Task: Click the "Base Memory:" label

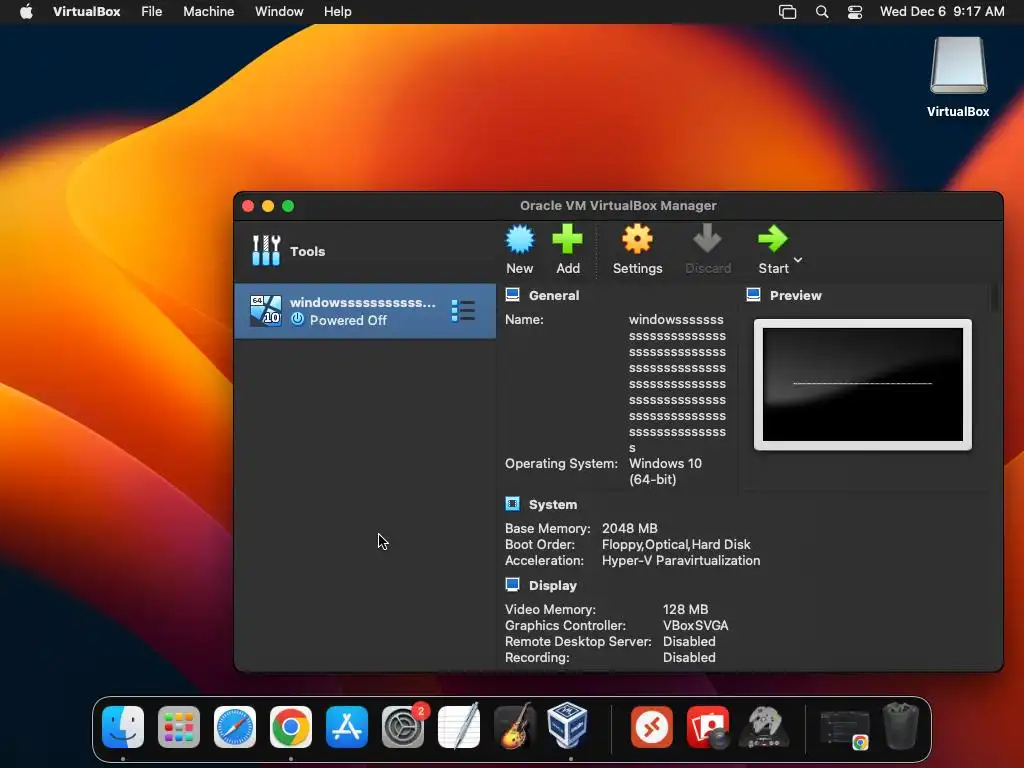Action: (x=547, y=528)
